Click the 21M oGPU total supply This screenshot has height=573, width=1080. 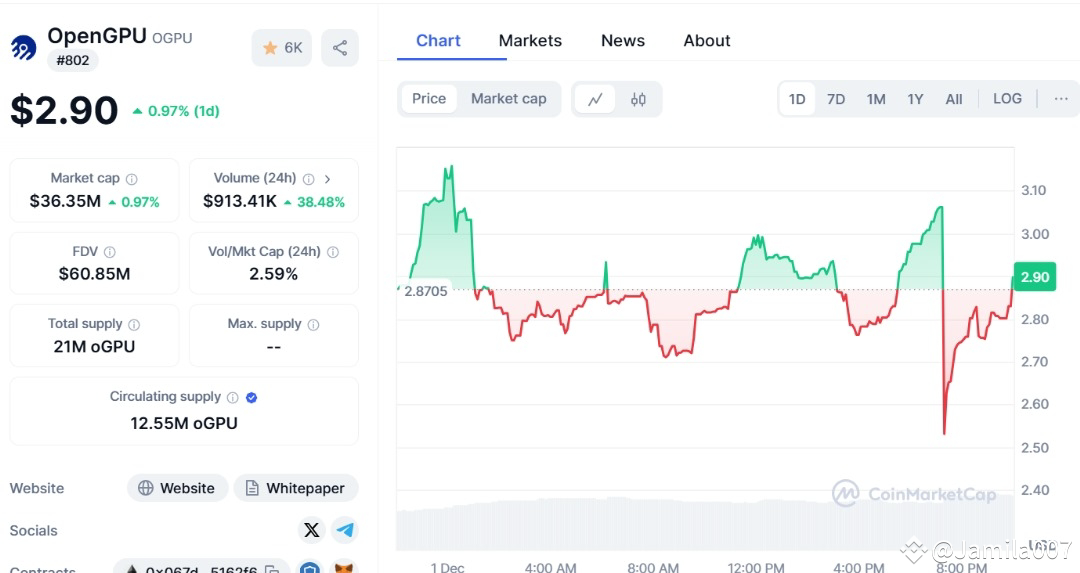pyautogui.click(x=94, y=346)
